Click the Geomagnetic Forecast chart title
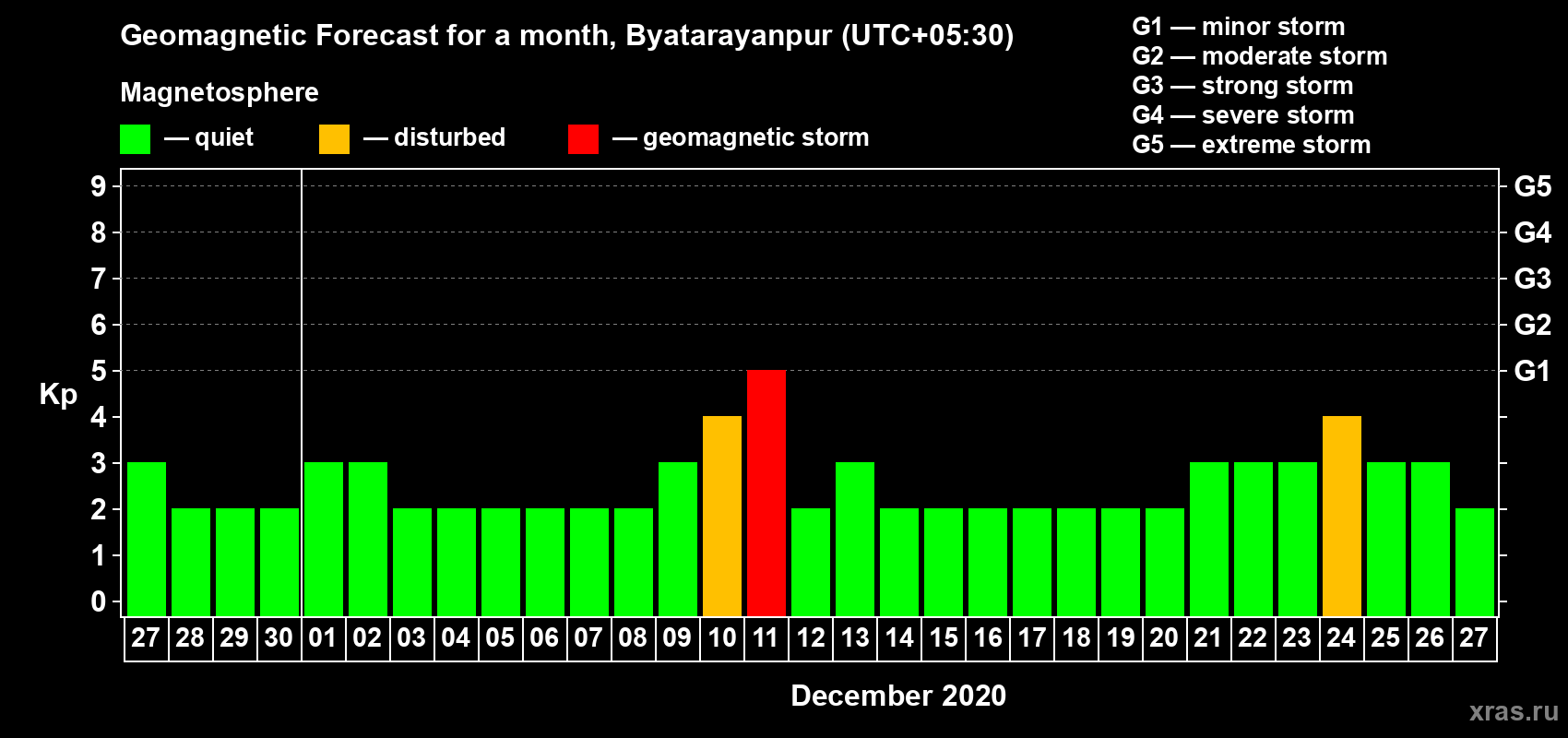The width and height of the screenshot is (1568, 738). tap(567, 36)
